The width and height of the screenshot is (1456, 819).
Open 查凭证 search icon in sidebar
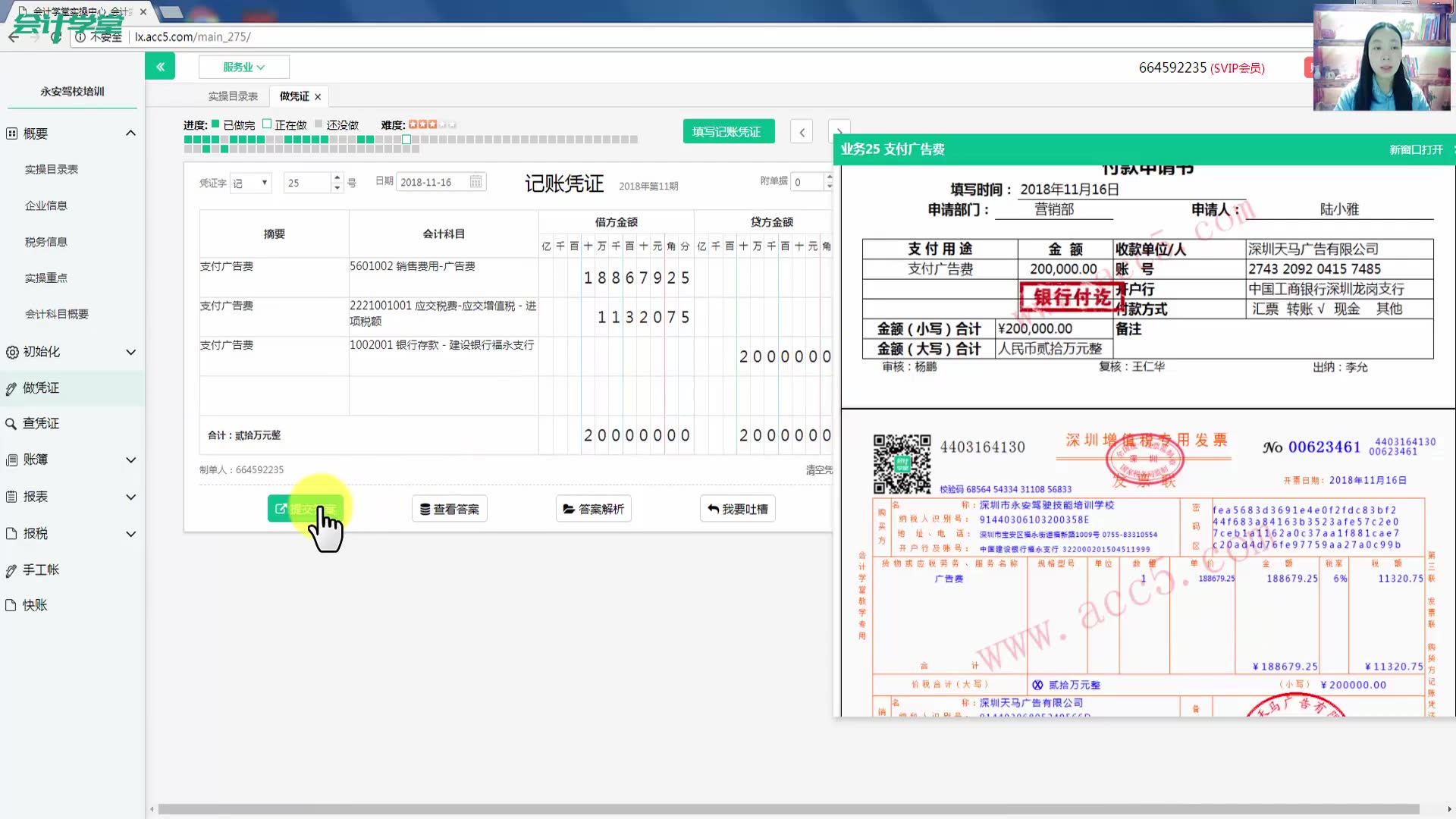click(11, 424)
